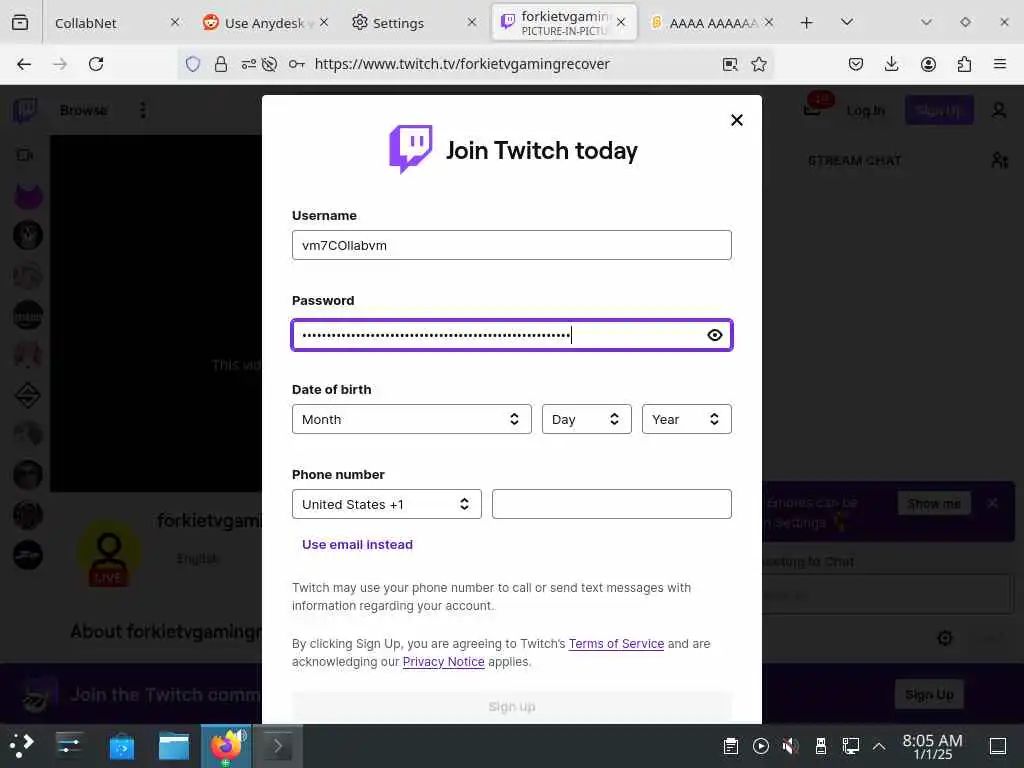This screenshot has height=768, width=1024.
Task: Open the chat community users icon
Action: click(x=999, y=161)
